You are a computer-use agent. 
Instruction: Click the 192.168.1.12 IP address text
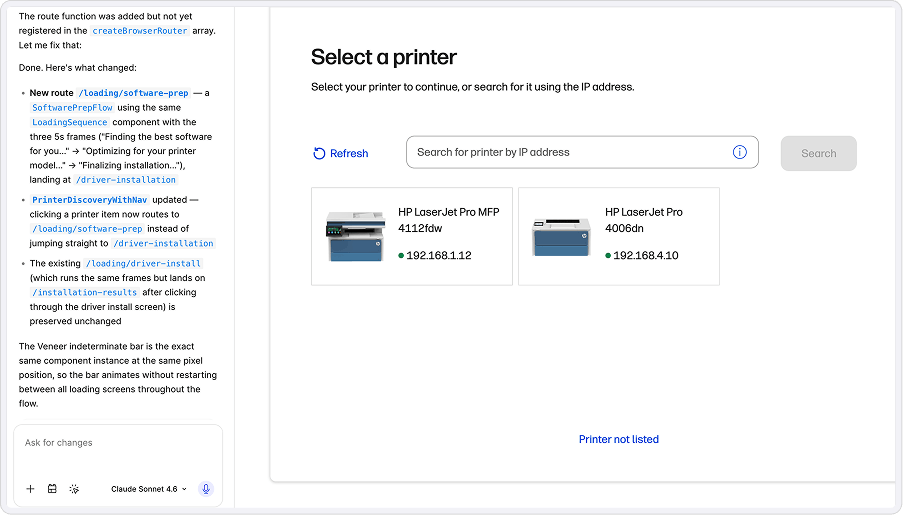pos(439,255)
